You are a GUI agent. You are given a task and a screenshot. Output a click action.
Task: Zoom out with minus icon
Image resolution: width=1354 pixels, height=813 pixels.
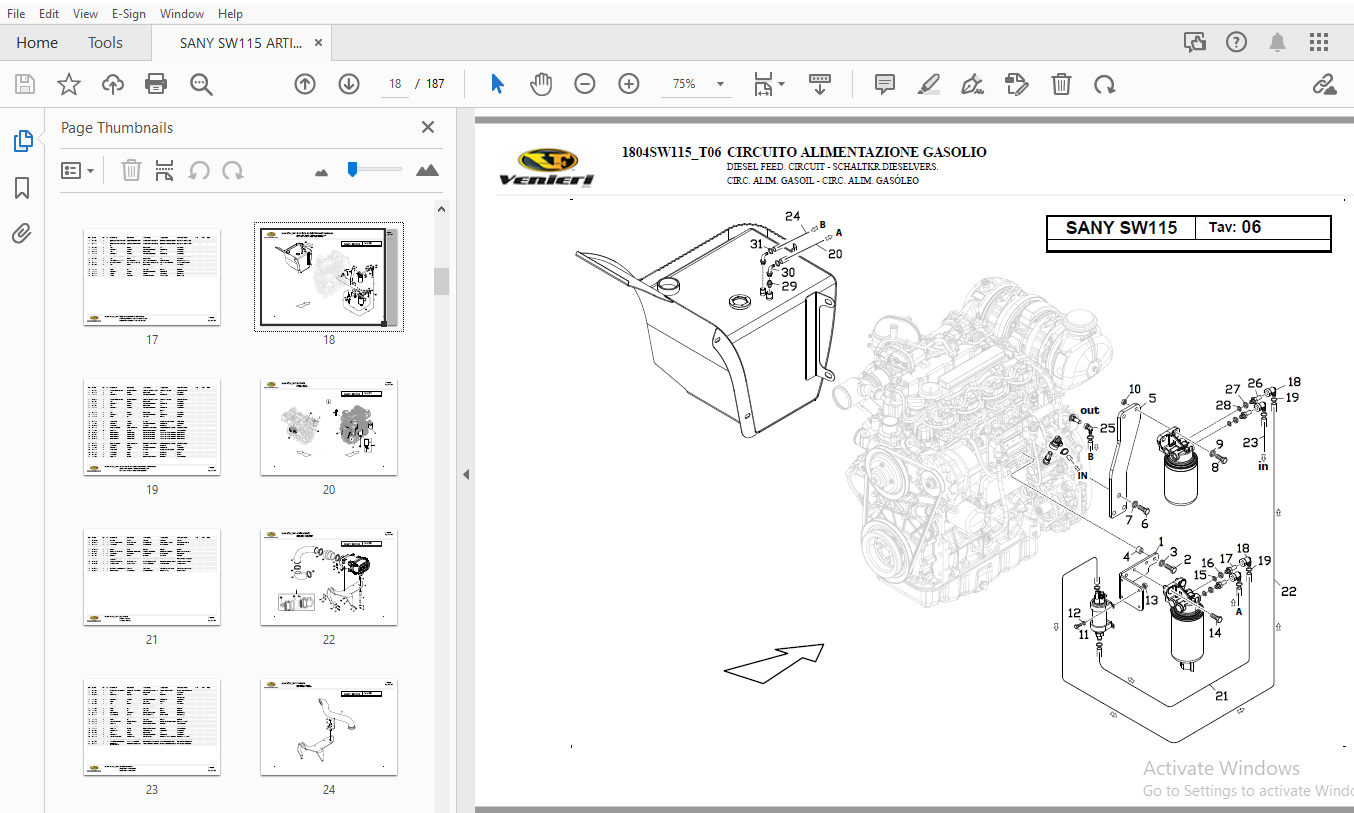pos(585,84)
